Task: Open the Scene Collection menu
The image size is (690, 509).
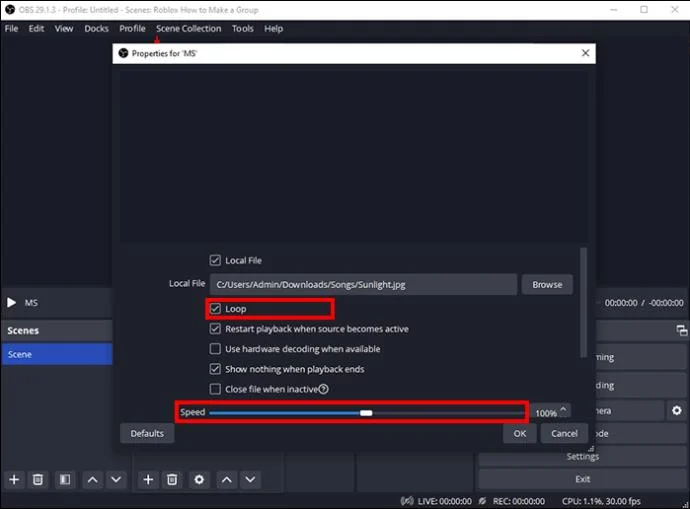Action: point(188,29)
